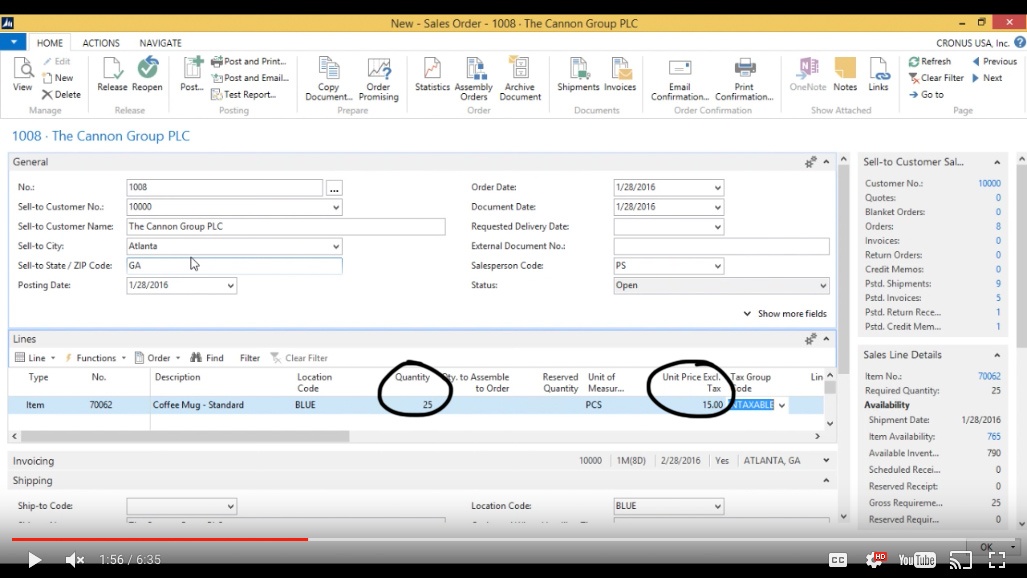Viewport: 1027px width, 578px height.
Task: Open the application dropdown menu button
Action: pos(13,42)
